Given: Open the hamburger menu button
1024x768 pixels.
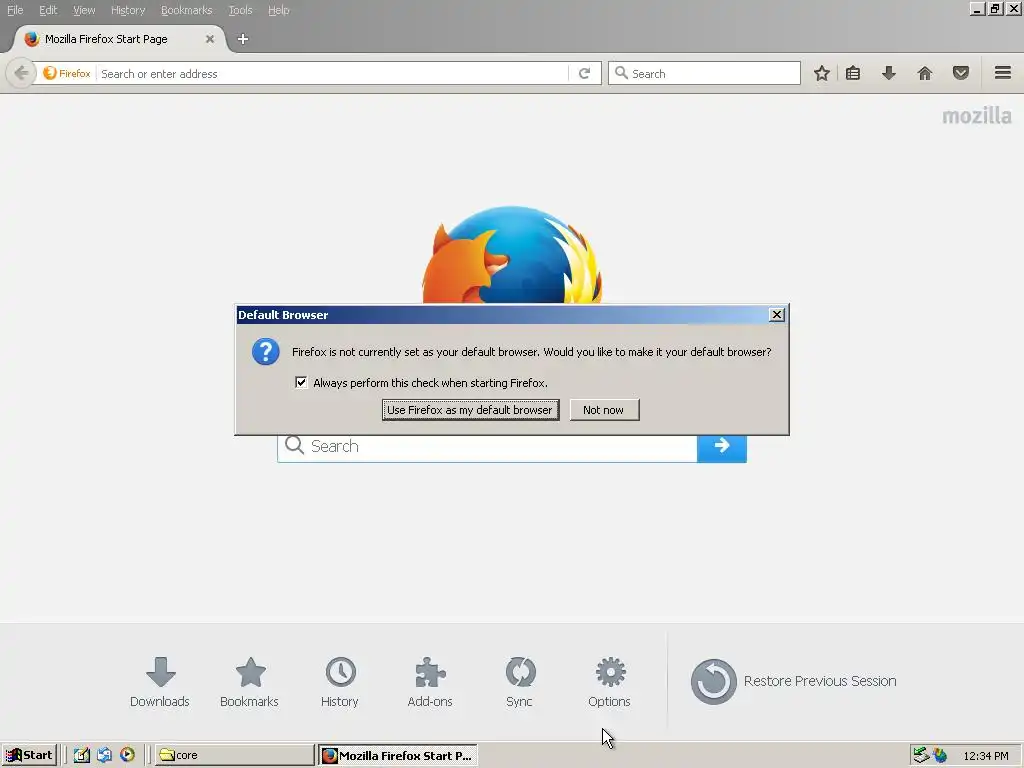Looking at the screenshot, I should [1002, 72].
